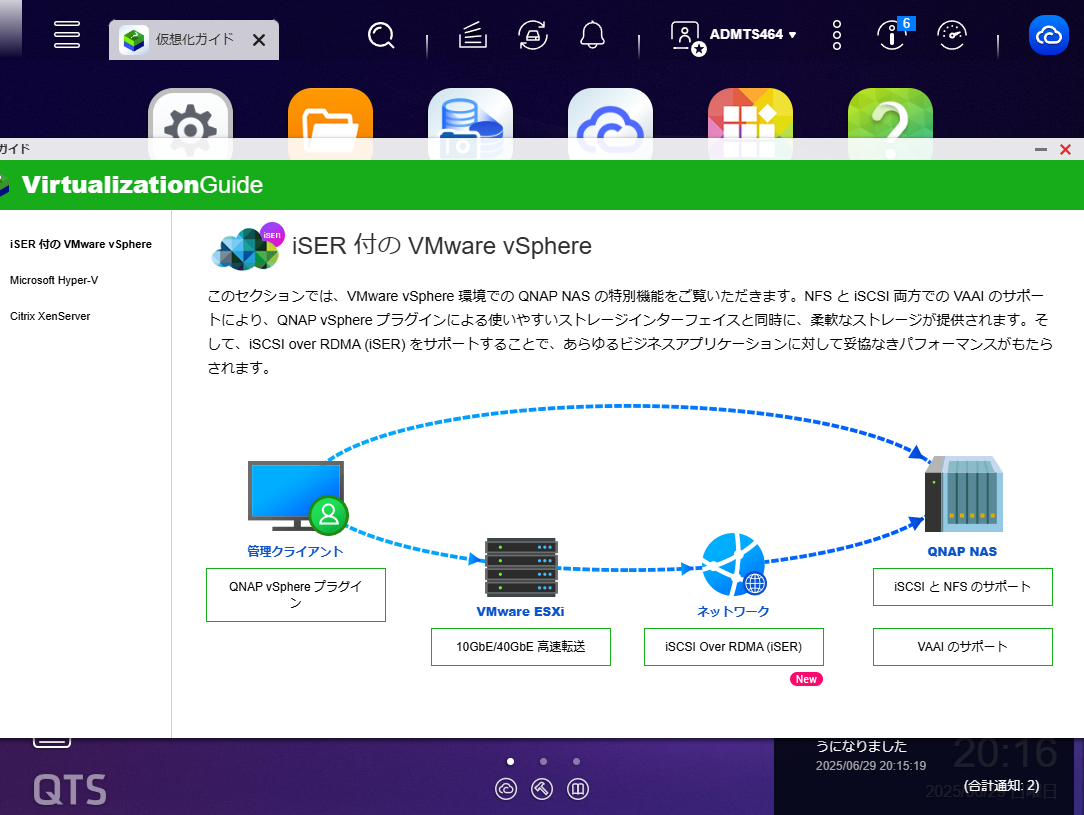The image size is (1084, 815).
Task: Open Control Panel gear desktop icon
Action: pyautogui.click(x=191, y=124)
